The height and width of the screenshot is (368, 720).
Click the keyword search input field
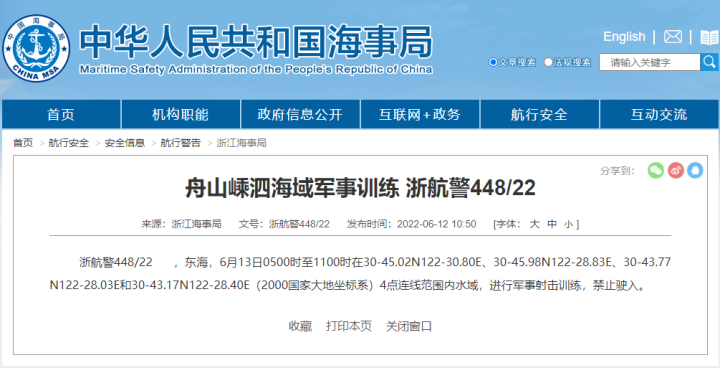[x=650, y=62]
